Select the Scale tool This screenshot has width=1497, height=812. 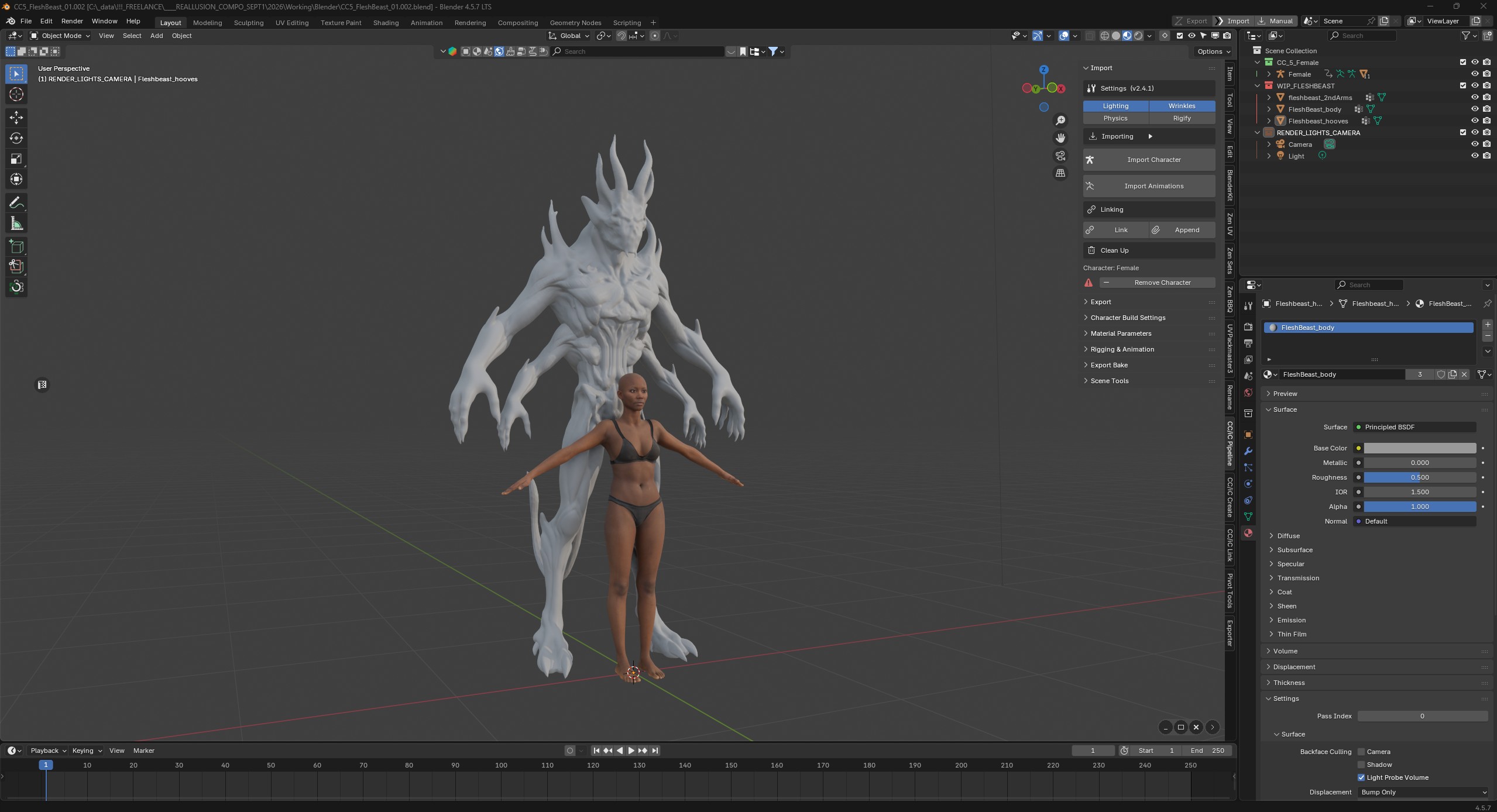click(x=16, y=159)
